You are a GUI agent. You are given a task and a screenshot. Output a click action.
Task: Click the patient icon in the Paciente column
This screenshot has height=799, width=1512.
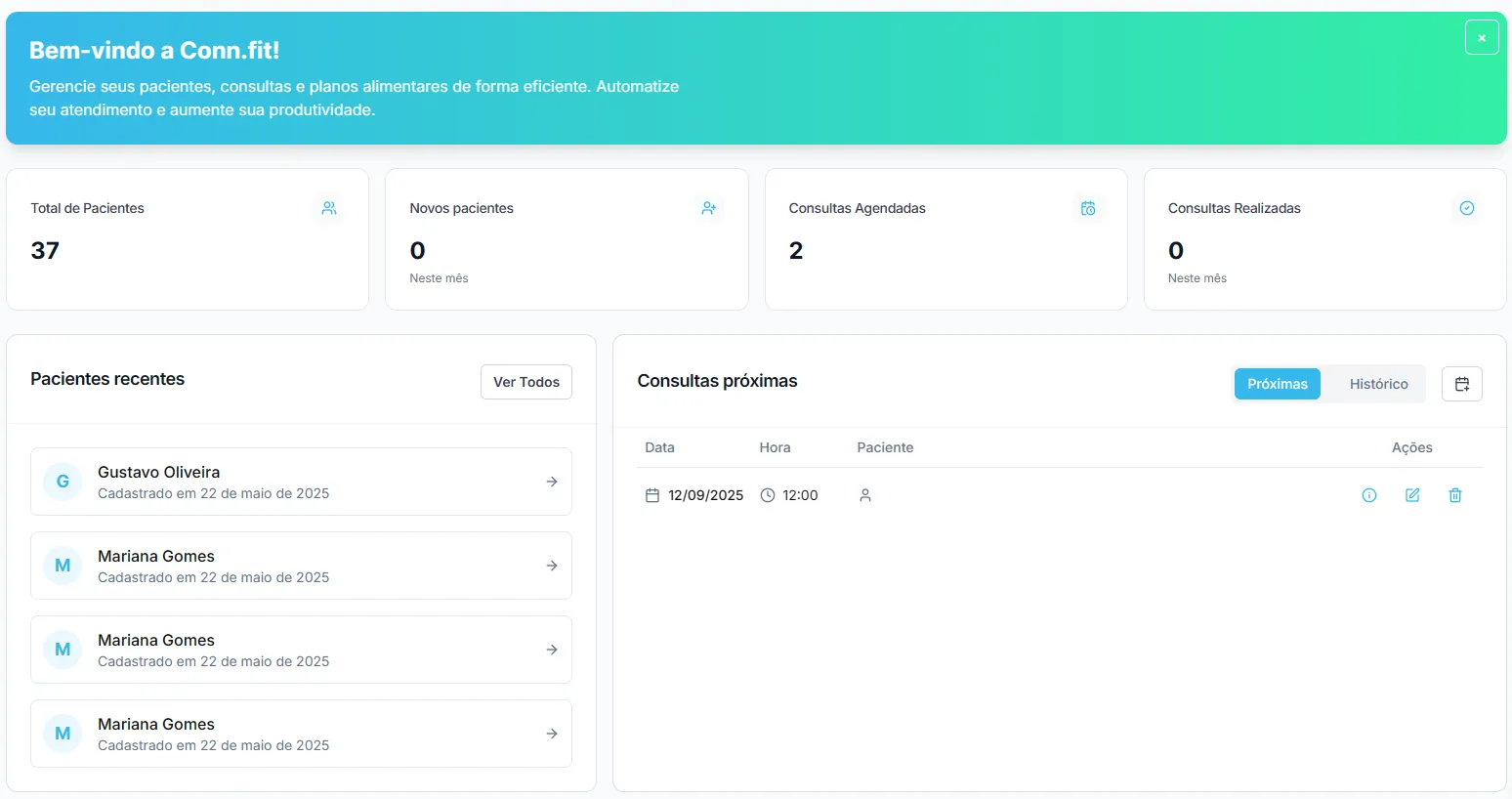tap(864, 495)
